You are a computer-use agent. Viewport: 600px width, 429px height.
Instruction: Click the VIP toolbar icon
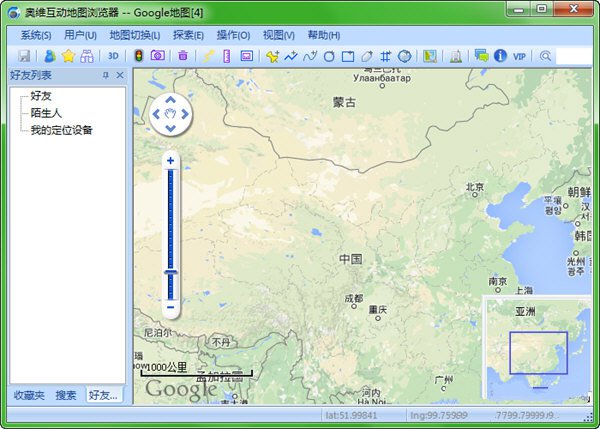pyautogui.click(x=519, y=56)
